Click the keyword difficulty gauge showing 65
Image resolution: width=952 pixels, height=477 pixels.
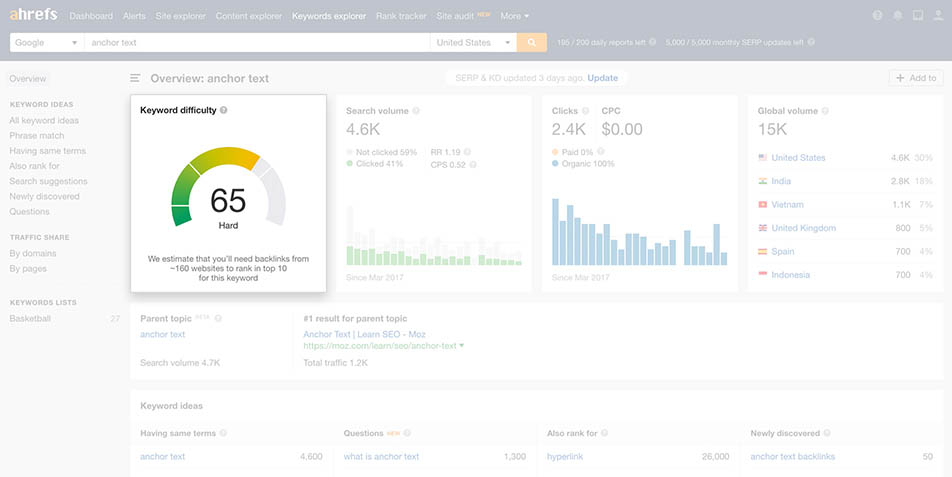228,188
